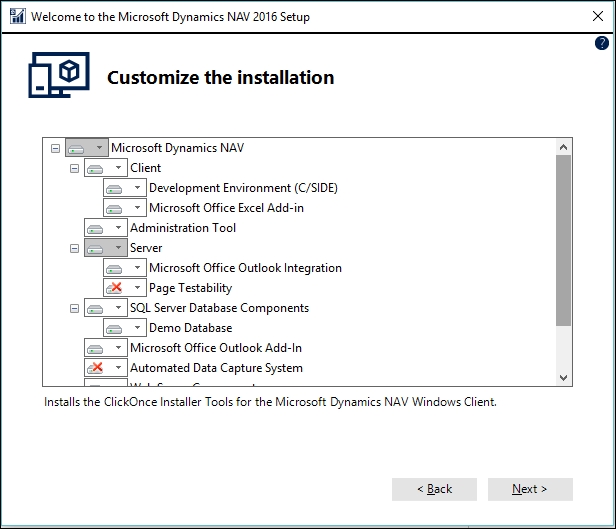Click the drive icon beside Server

click(95, 249)
